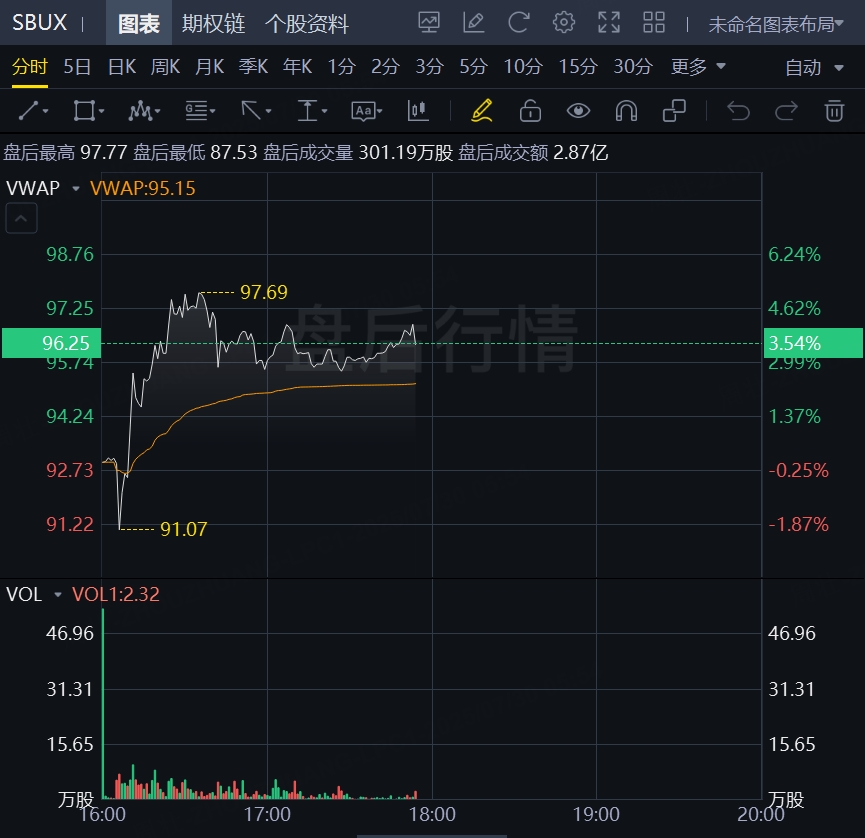Image resolution: width=865 pixels, height=838 pixels.
Task: Redo the last drawing action
Action: pyautogui.click(x=786, y=111)
